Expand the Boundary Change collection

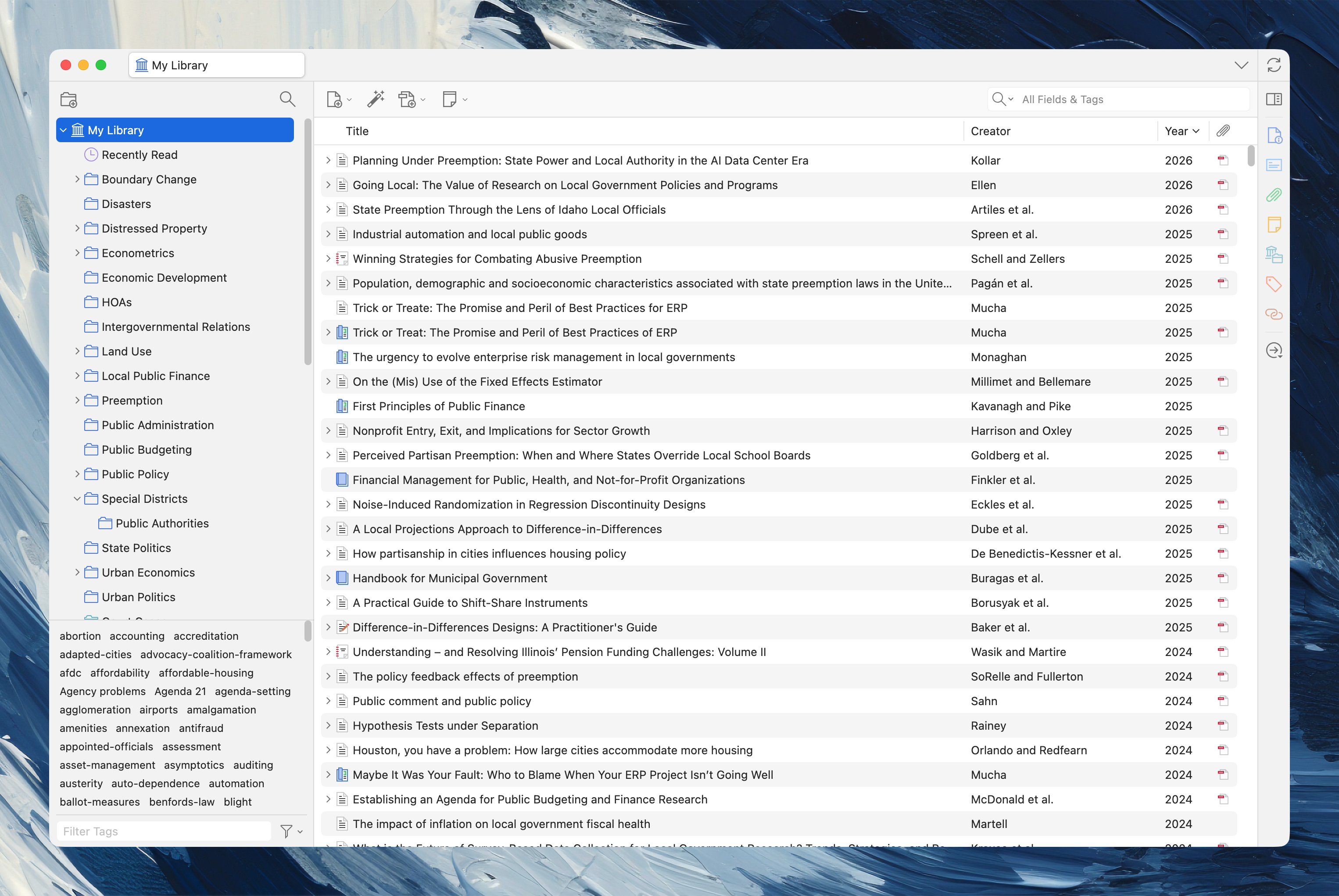(77, 179)
